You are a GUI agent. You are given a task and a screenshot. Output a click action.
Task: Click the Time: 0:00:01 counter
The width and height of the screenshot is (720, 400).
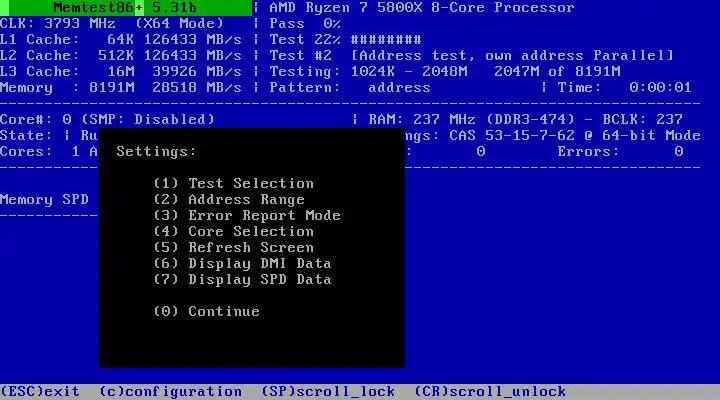point(624,88)
